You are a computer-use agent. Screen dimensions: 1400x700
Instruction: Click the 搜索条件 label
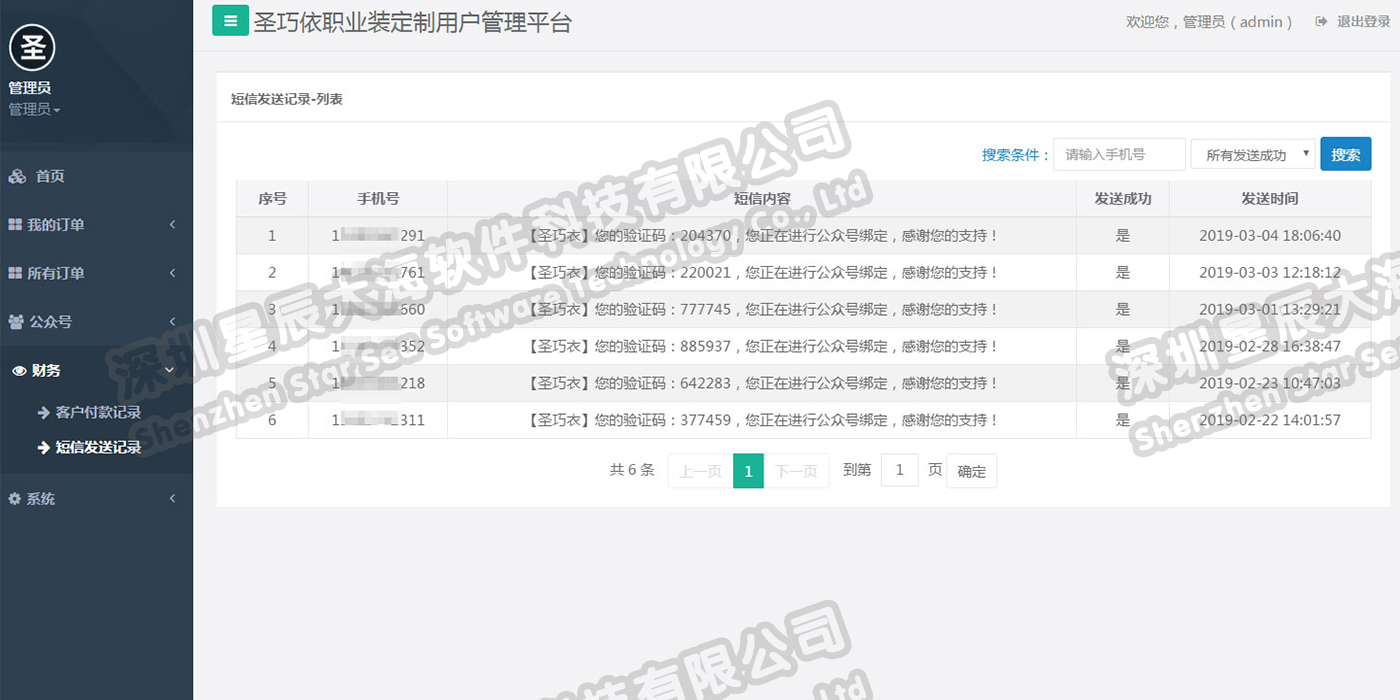point(1015,155)
